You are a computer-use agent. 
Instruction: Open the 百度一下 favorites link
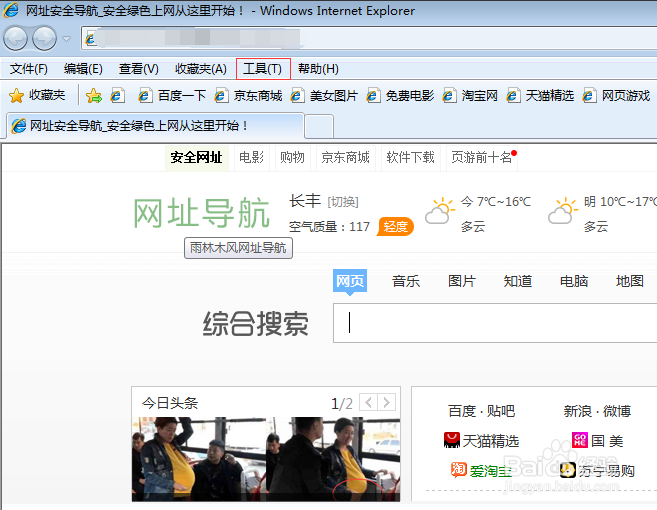[172, 96]
